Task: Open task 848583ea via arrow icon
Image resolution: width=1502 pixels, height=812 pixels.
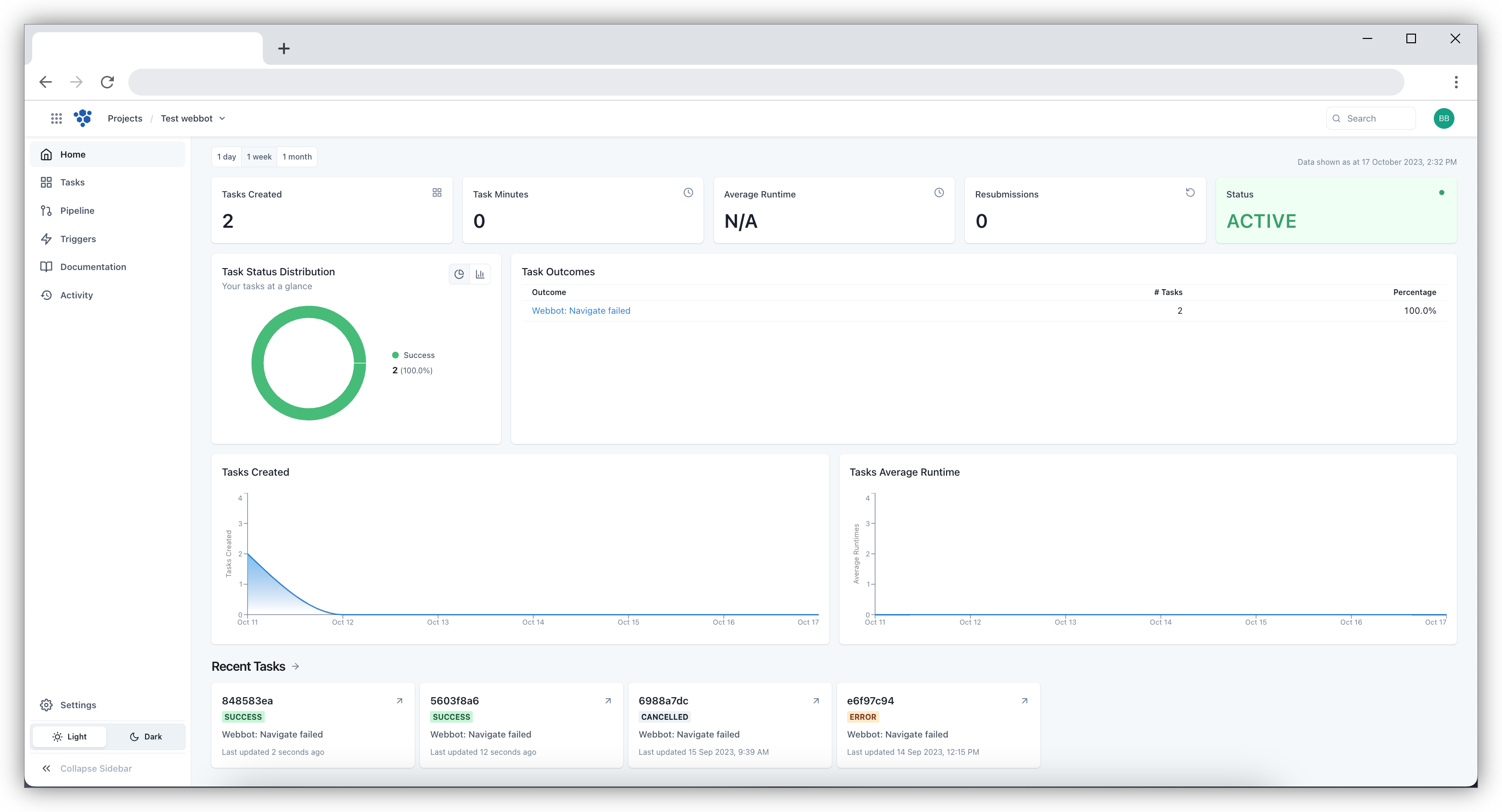Action: coord(399,701)
